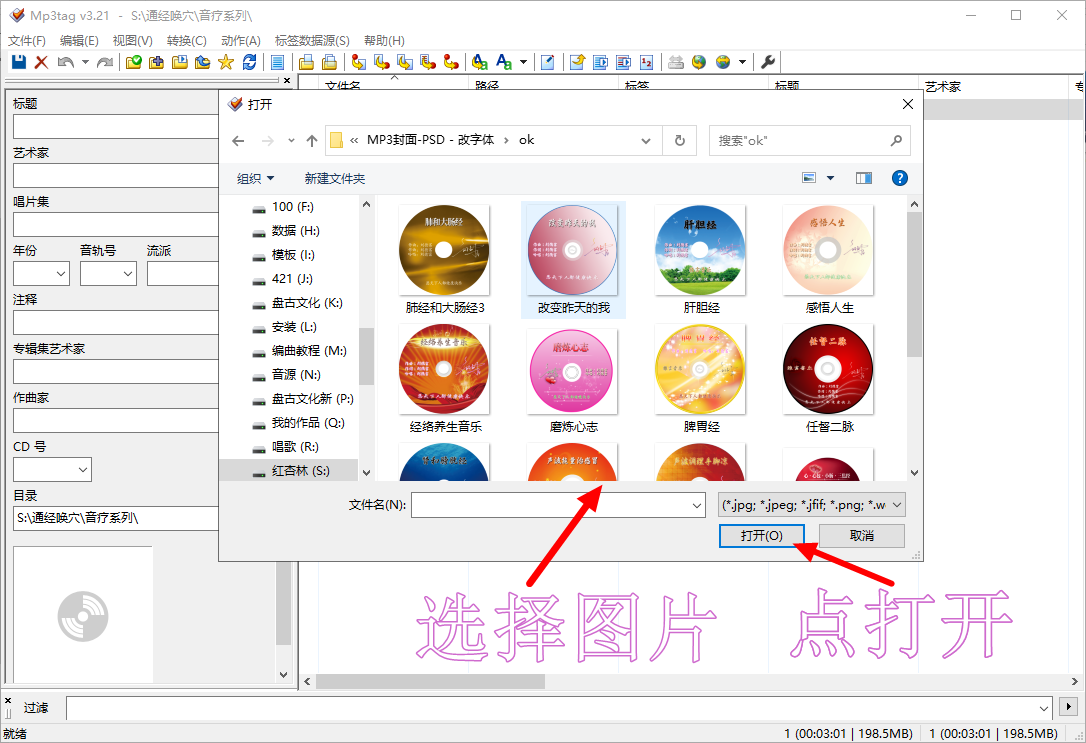
Task: Close the filter bar with its small X
Action: pos(8,701)
